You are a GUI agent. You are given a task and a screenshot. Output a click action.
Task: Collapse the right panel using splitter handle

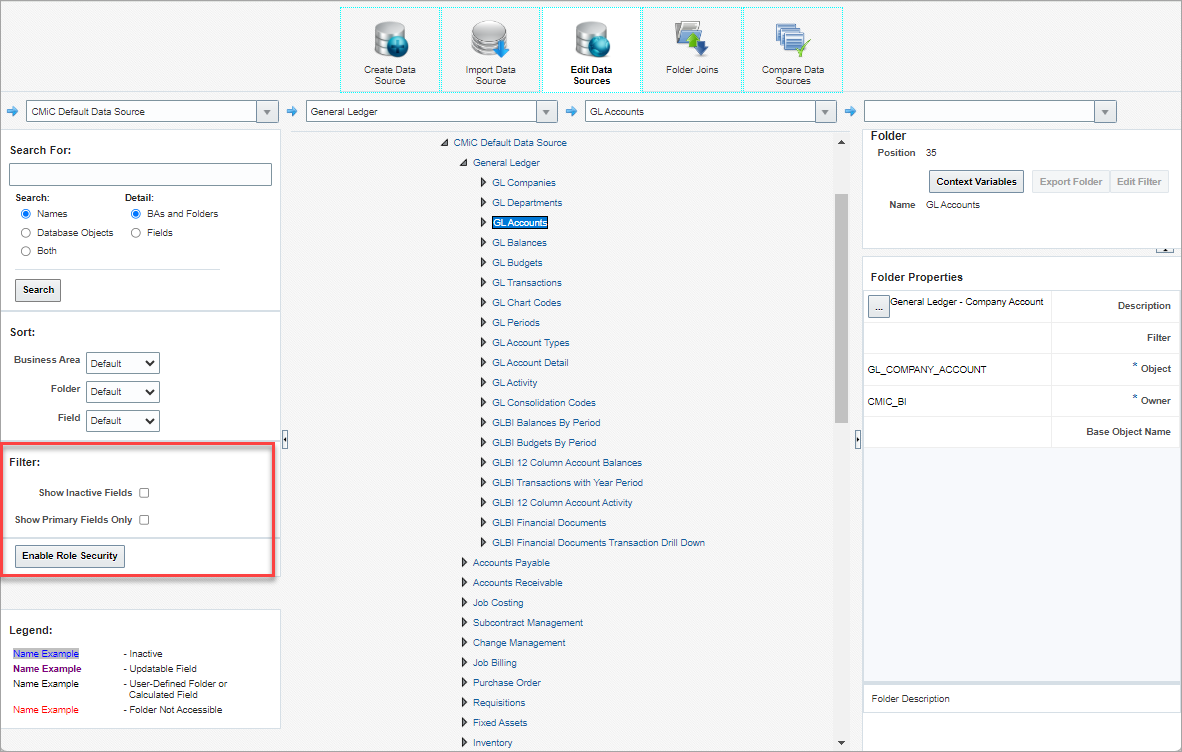[x=858, y=439]
